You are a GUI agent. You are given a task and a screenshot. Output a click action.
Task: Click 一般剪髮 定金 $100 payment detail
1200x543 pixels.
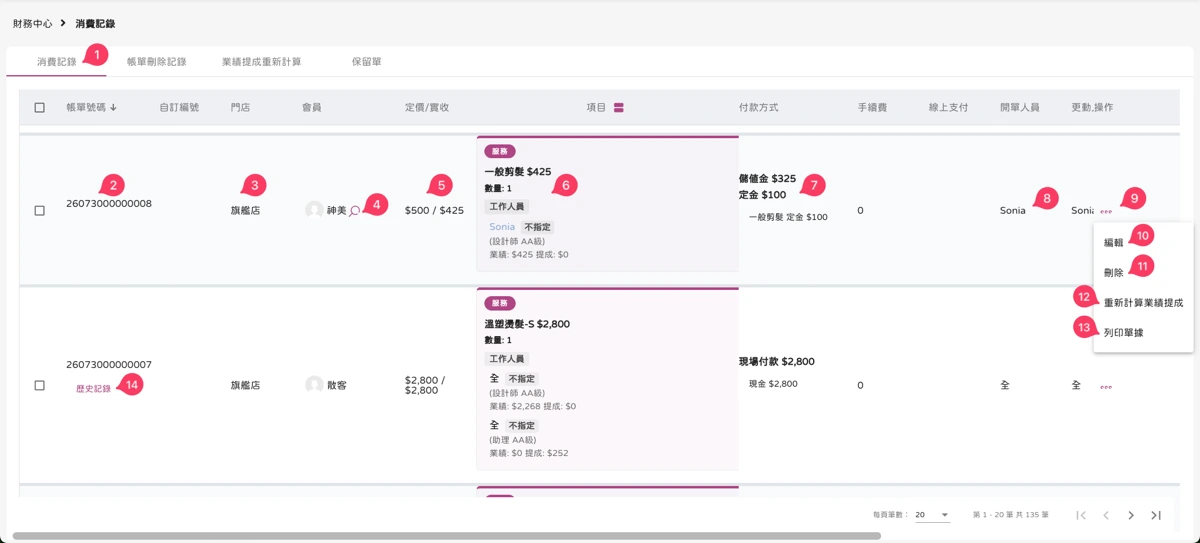coord(788,217)
